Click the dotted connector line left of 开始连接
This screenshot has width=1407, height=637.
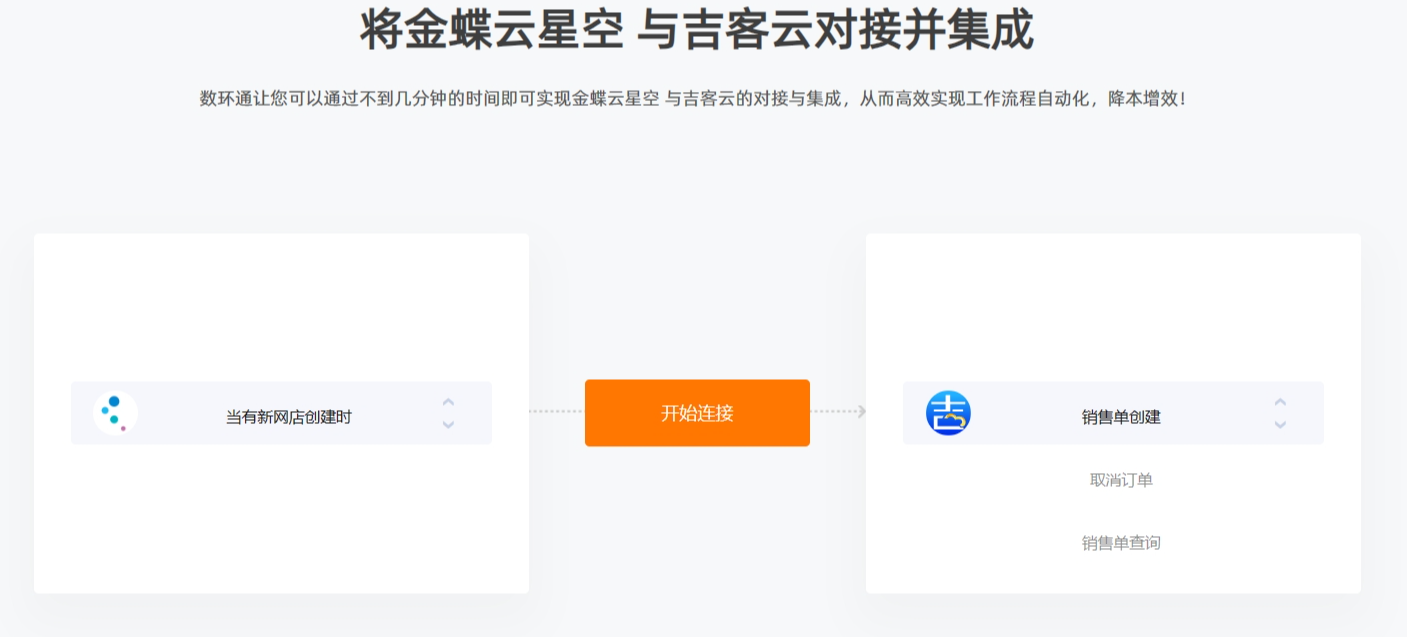[x=557, y=412]
